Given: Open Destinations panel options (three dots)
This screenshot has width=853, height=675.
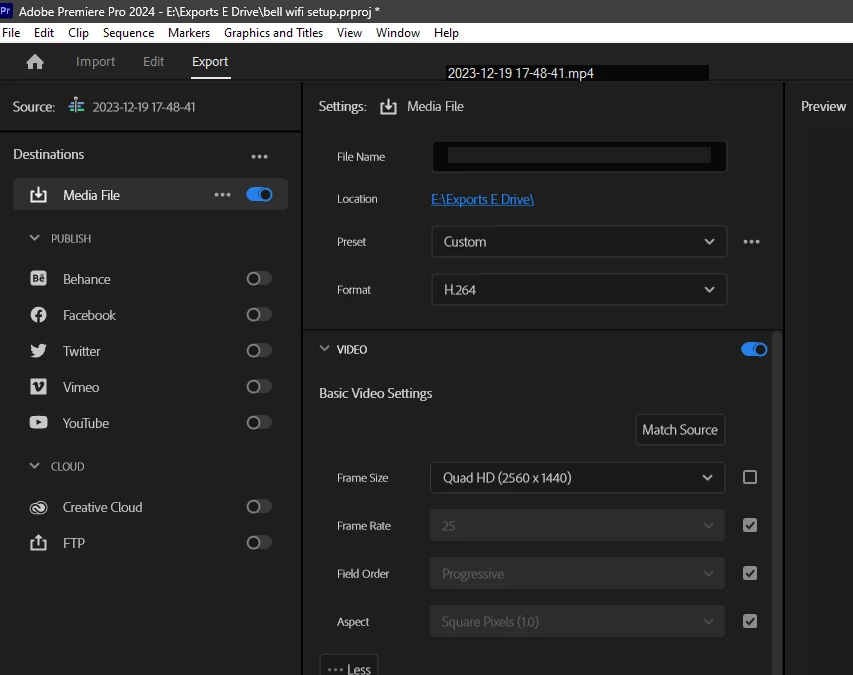Looking at the screenshot, I should coord(259,157).
